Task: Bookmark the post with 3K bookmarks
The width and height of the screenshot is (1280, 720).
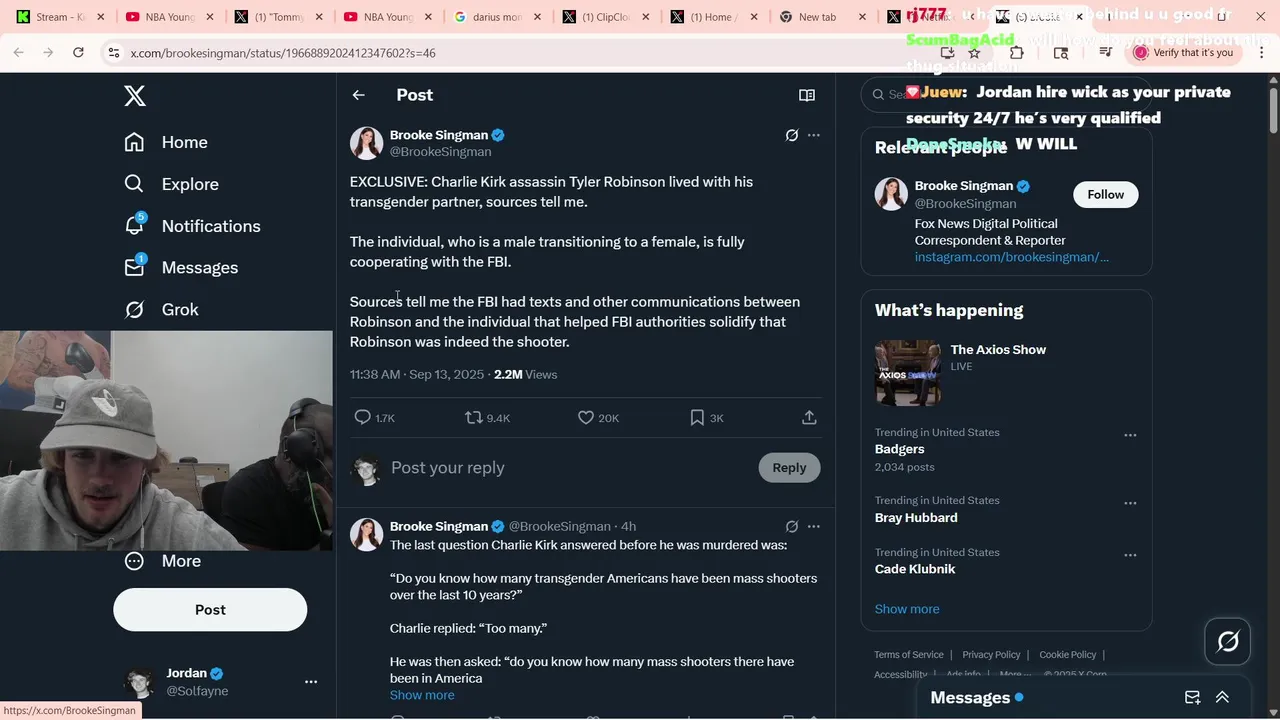Action: (x=697, y=417)
